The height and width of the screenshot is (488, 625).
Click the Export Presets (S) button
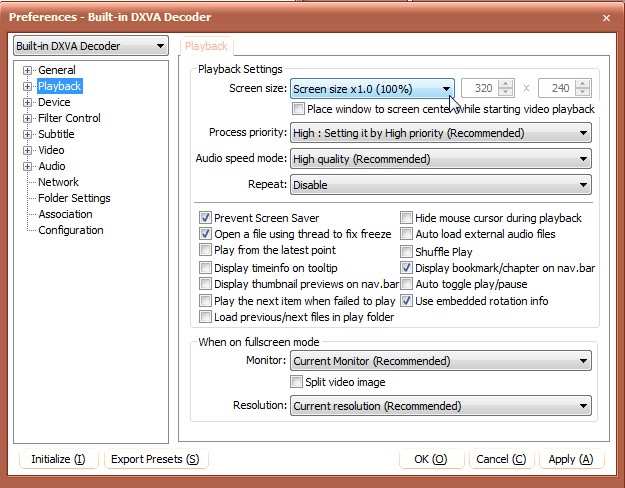(x=155, y=459)
